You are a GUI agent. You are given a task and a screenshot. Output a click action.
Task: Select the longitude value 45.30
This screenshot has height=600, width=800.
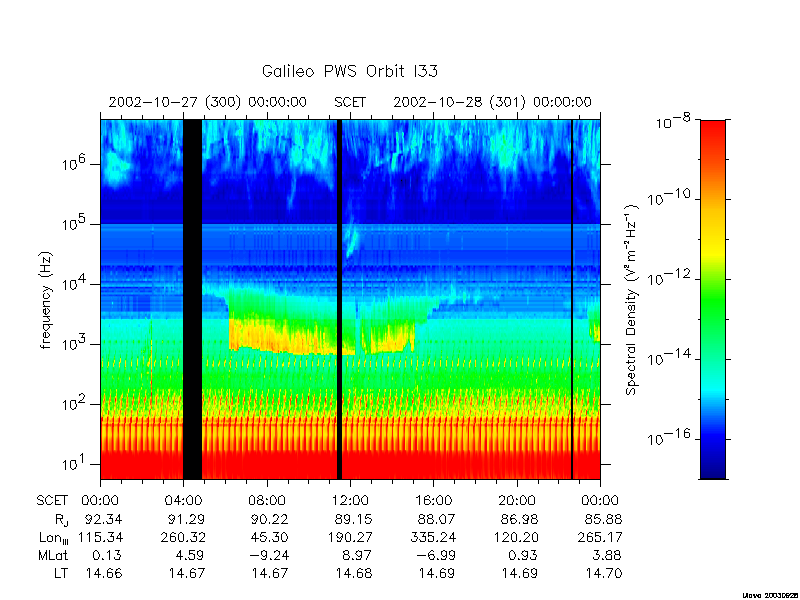click(269, 537)
